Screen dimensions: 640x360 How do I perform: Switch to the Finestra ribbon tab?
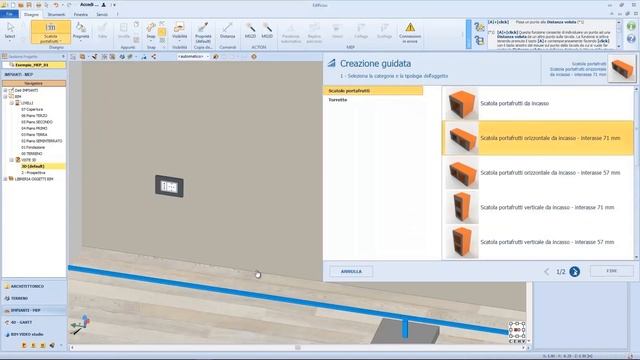tap(81, 14)
